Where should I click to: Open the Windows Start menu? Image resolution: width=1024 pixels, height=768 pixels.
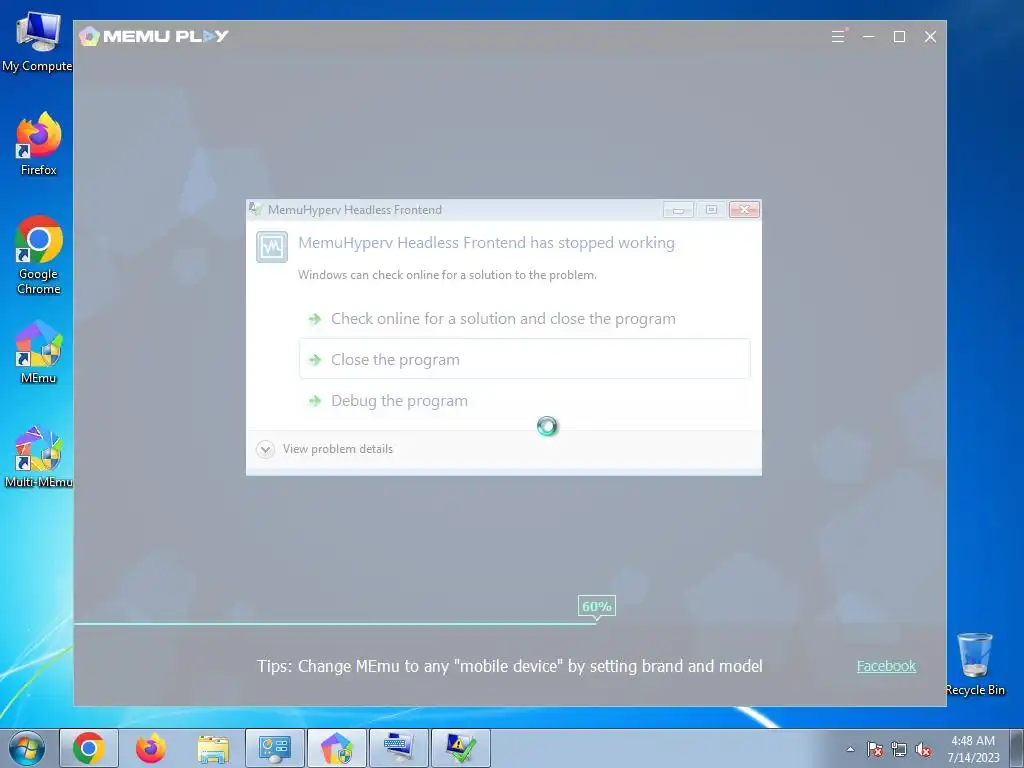(26, 748)
